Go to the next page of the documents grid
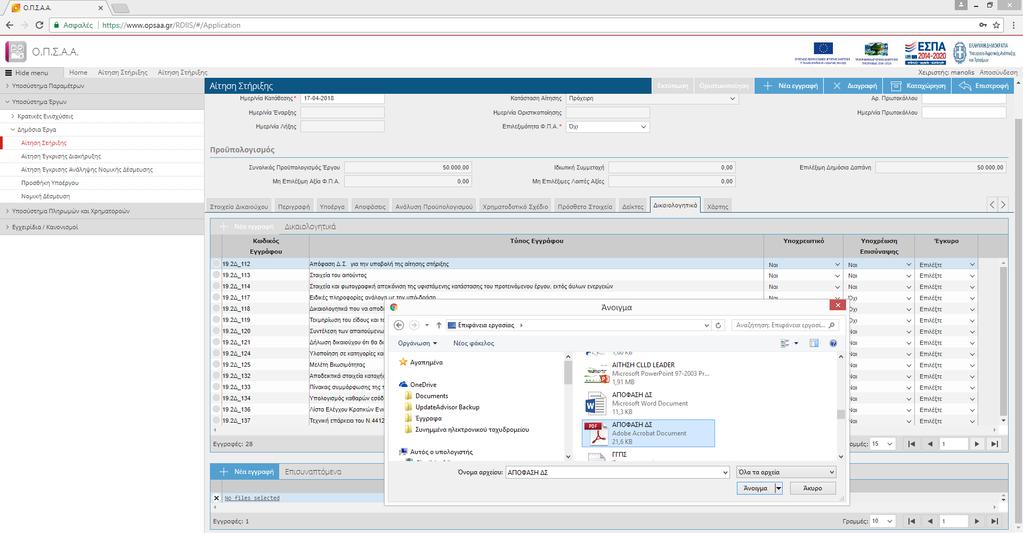Image resolution: width=1023 pixels, height=533 pixels. 977,444
